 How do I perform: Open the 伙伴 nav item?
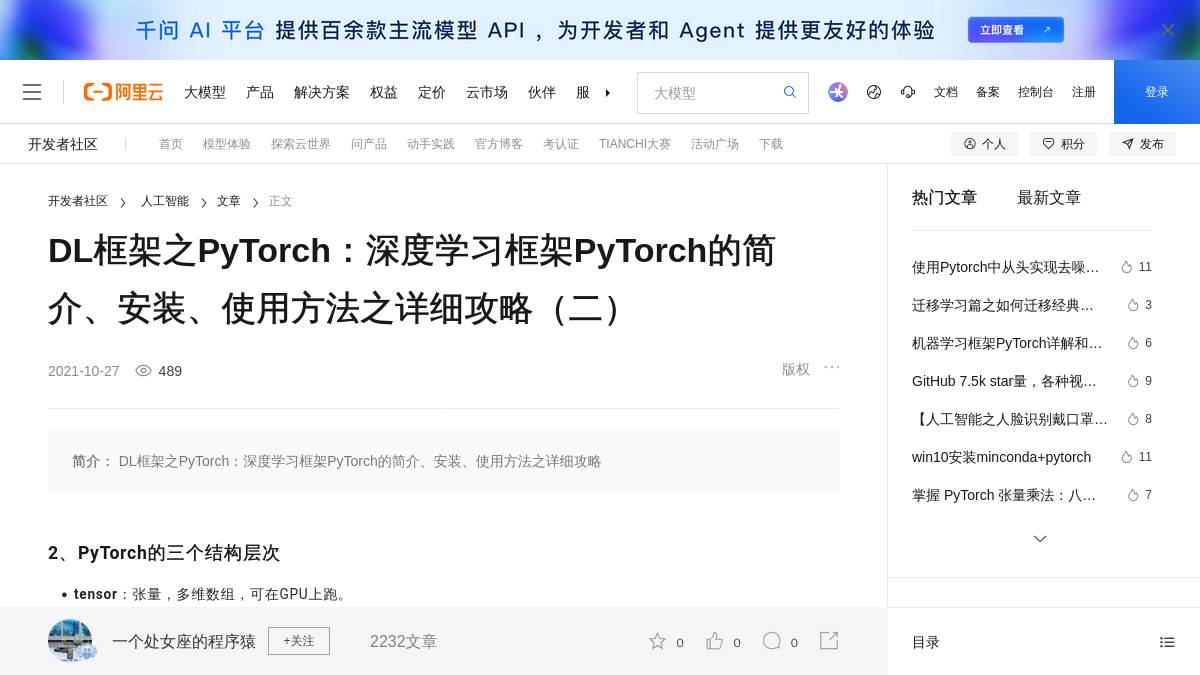point(542,92)
